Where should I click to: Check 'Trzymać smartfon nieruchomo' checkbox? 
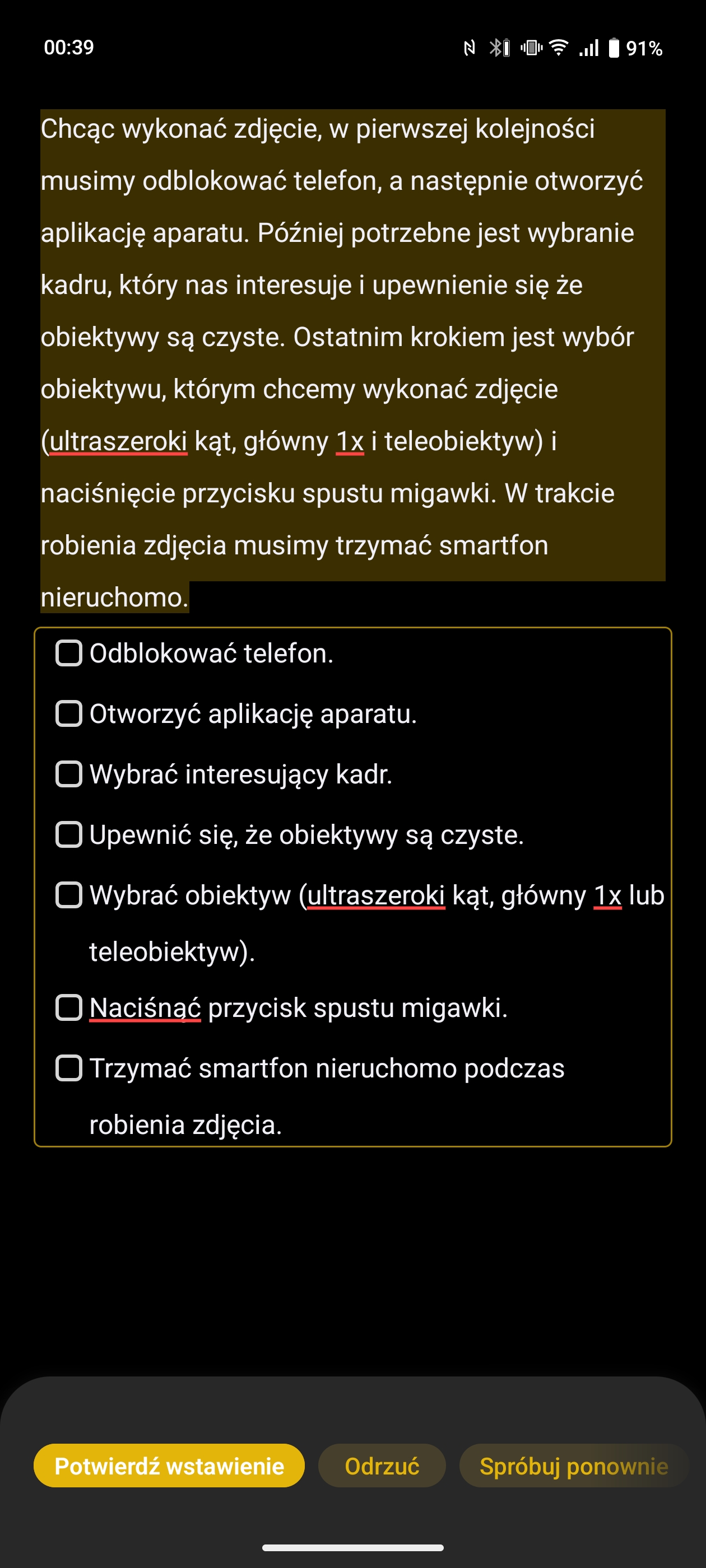point(69,1068)
